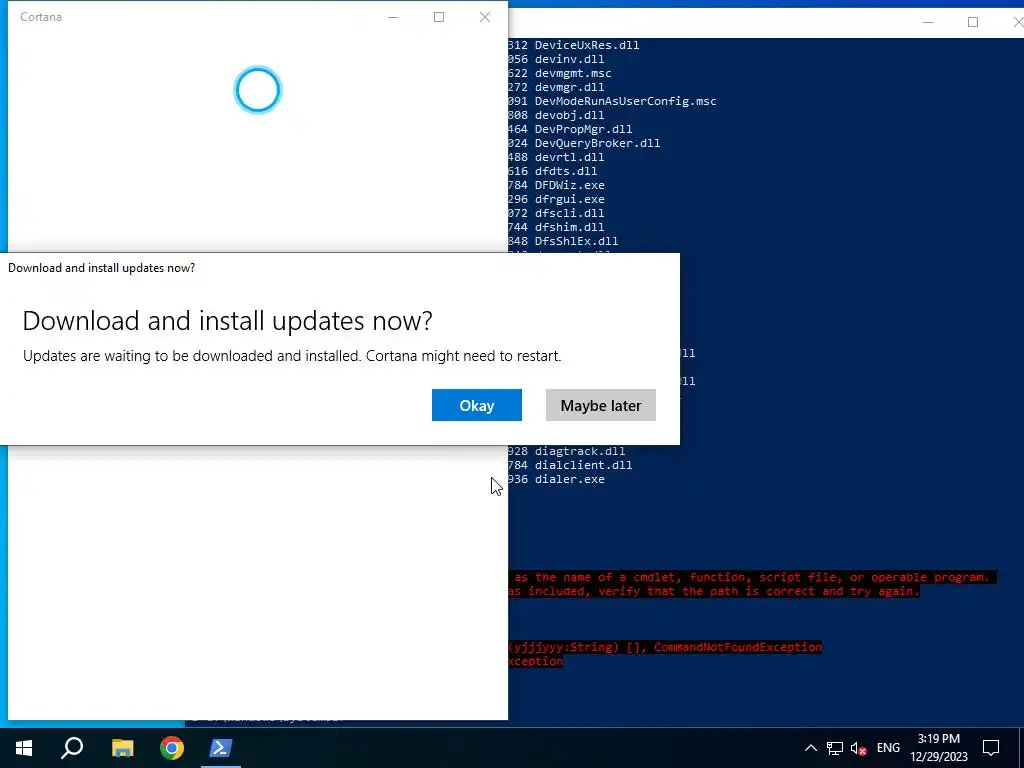Open taskbar Search magnifier
Viewport: 1024px width, 768px height.
point(72,748)
